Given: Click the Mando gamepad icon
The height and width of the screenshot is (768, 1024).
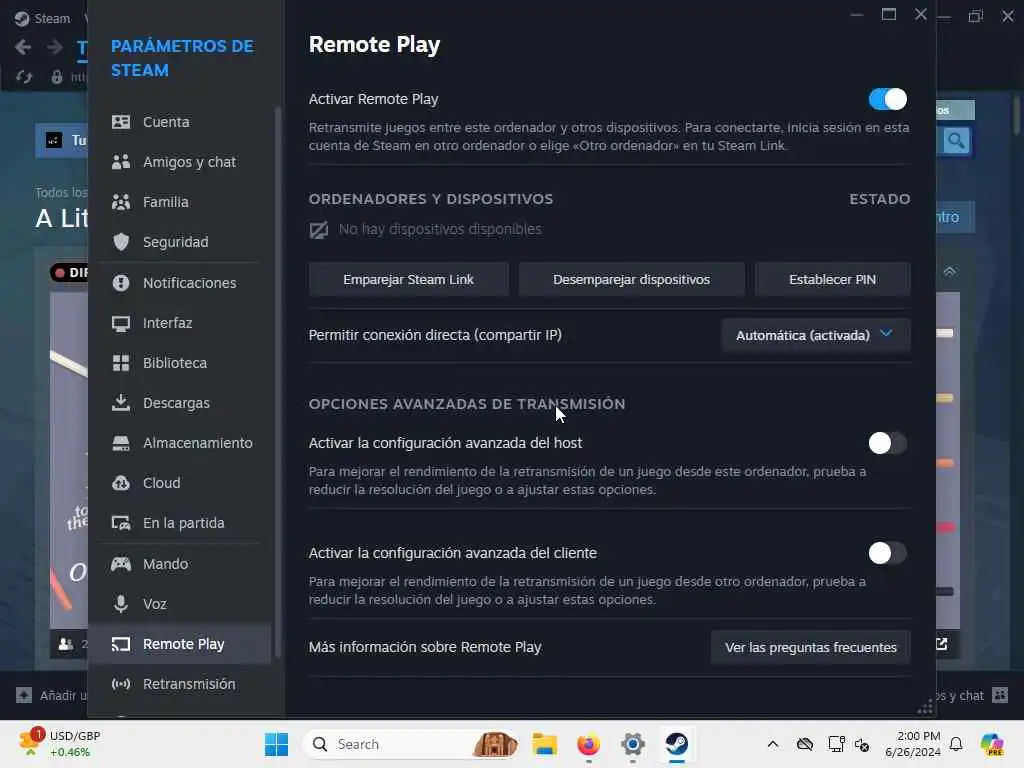Looking at the screenshot, I should point(121,564).
